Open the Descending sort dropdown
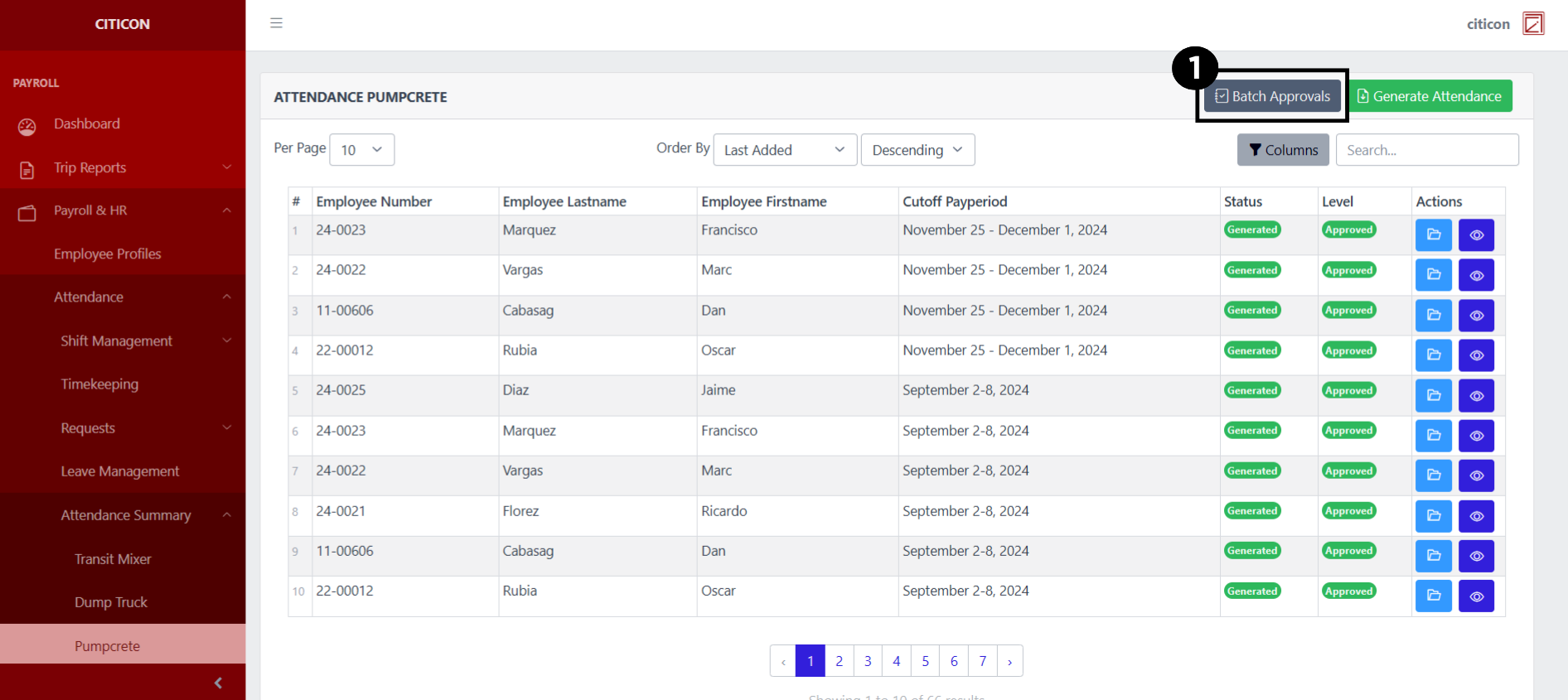Screen dimensions: 1568x700 tap(917, 150)
